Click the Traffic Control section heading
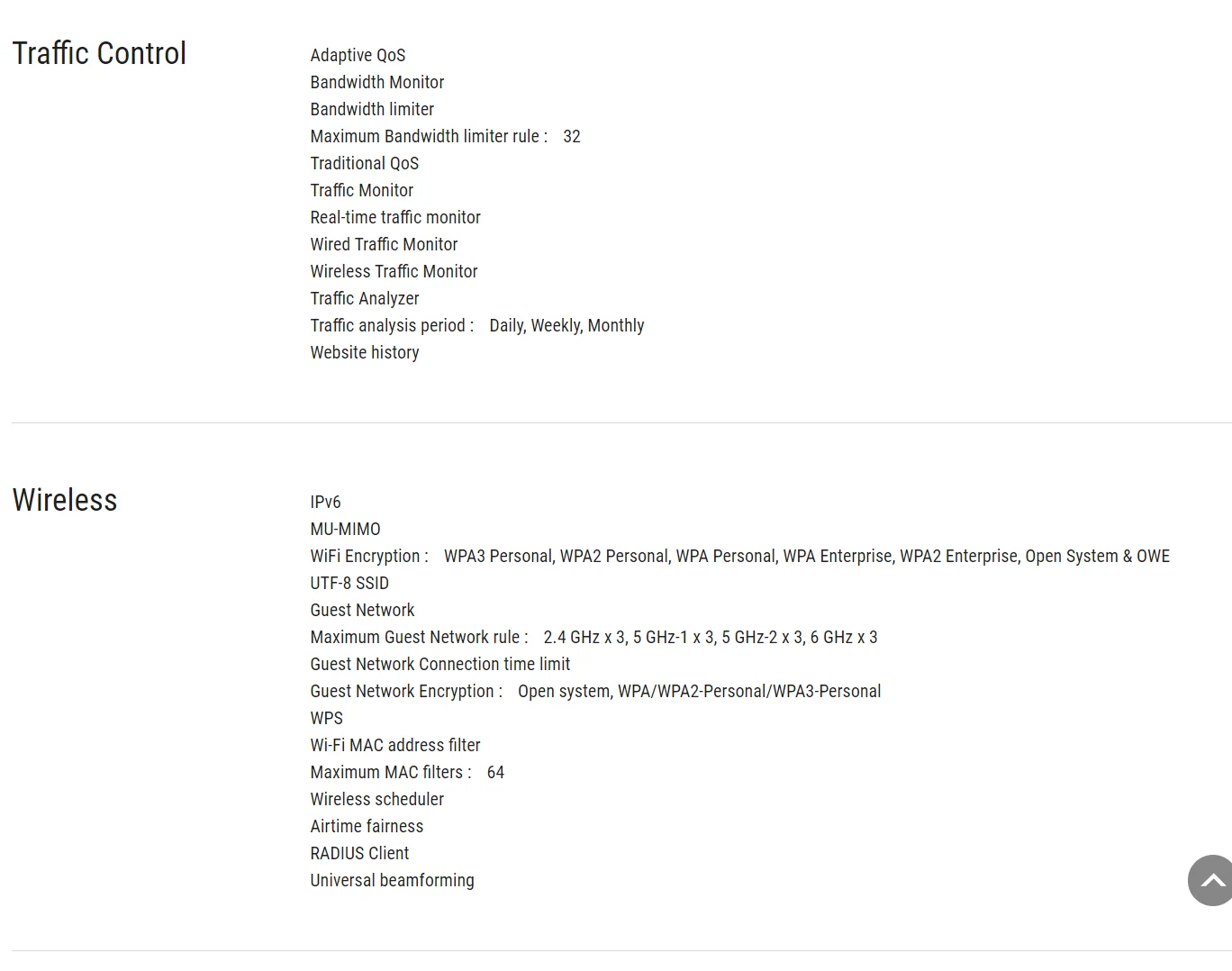 (99, 53)
